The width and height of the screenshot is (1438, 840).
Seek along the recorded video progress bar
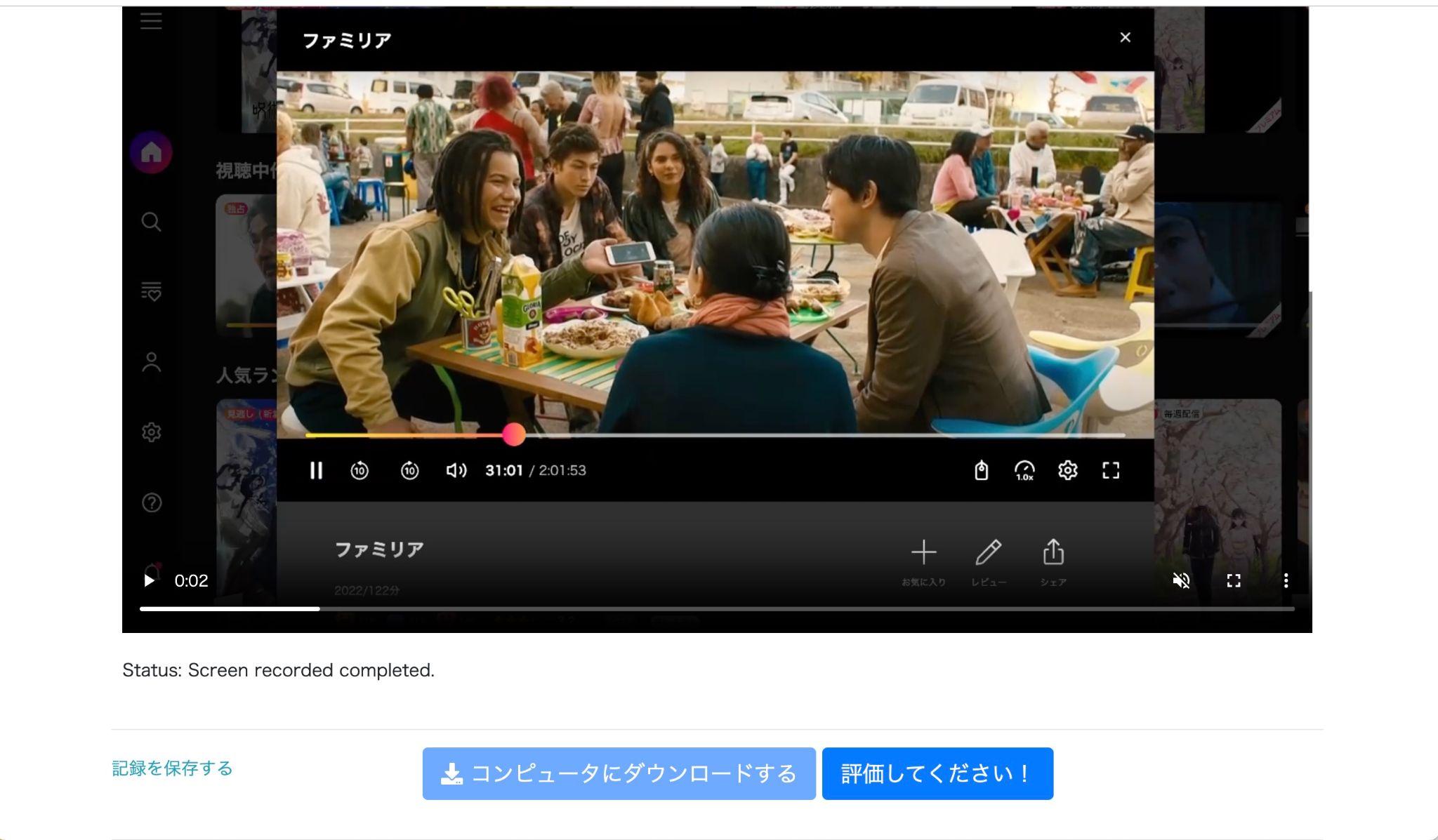click(717, 608)
